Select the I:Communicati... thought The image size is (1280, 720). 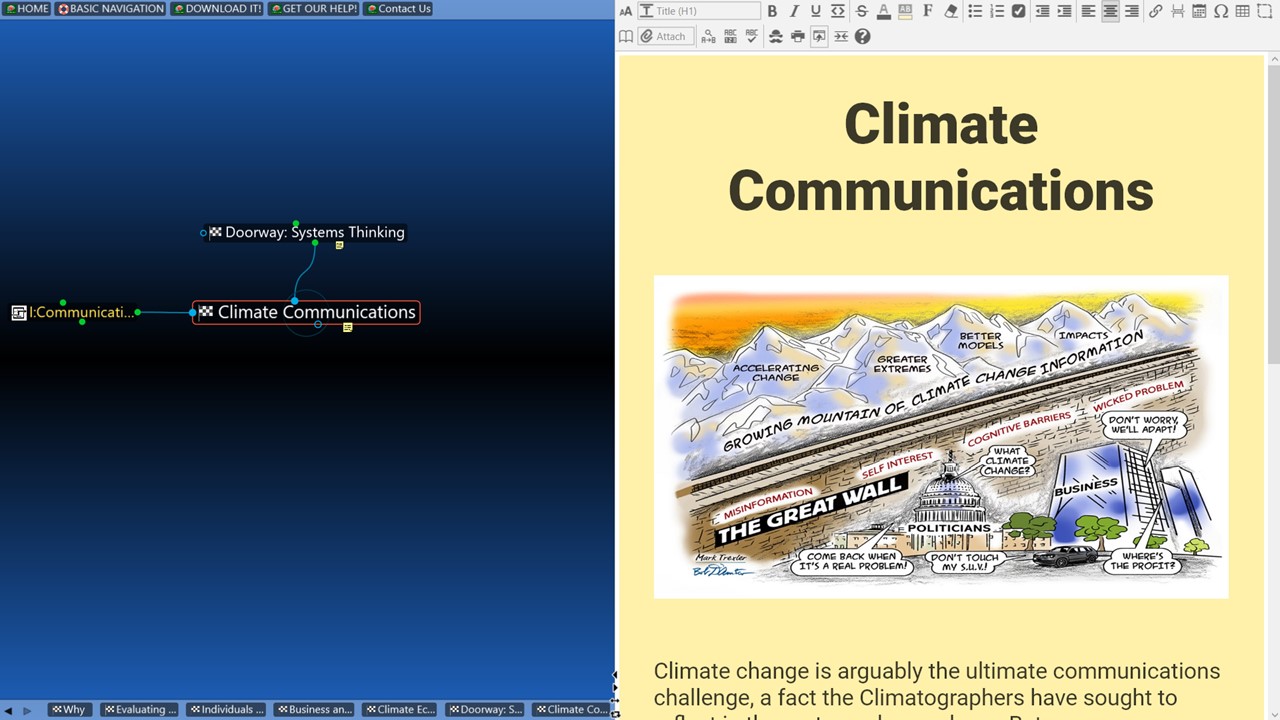pos(73,312)
